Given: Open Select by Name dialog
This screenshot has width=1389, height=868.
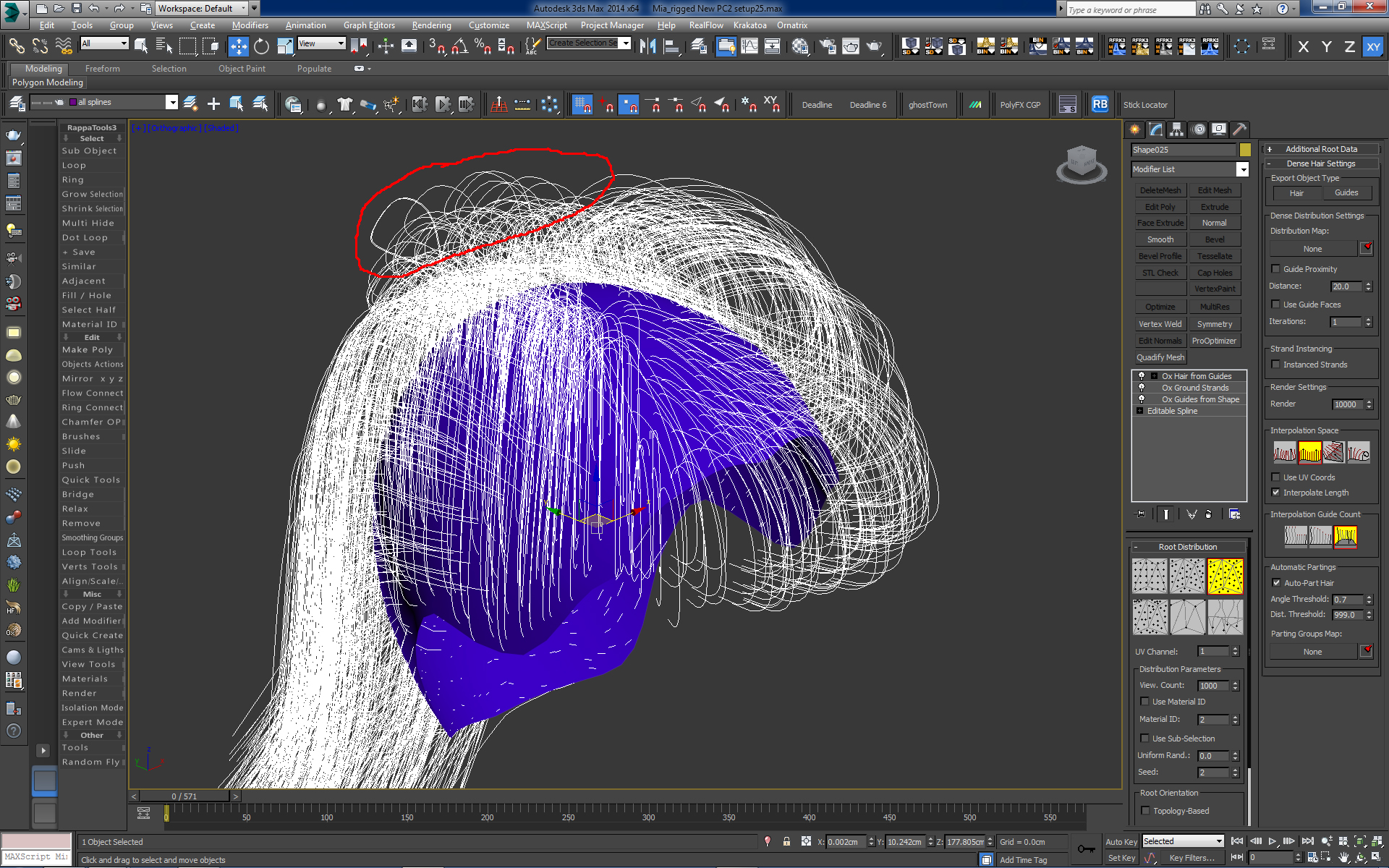Looking at the screenshot, I should pos(164,46).
